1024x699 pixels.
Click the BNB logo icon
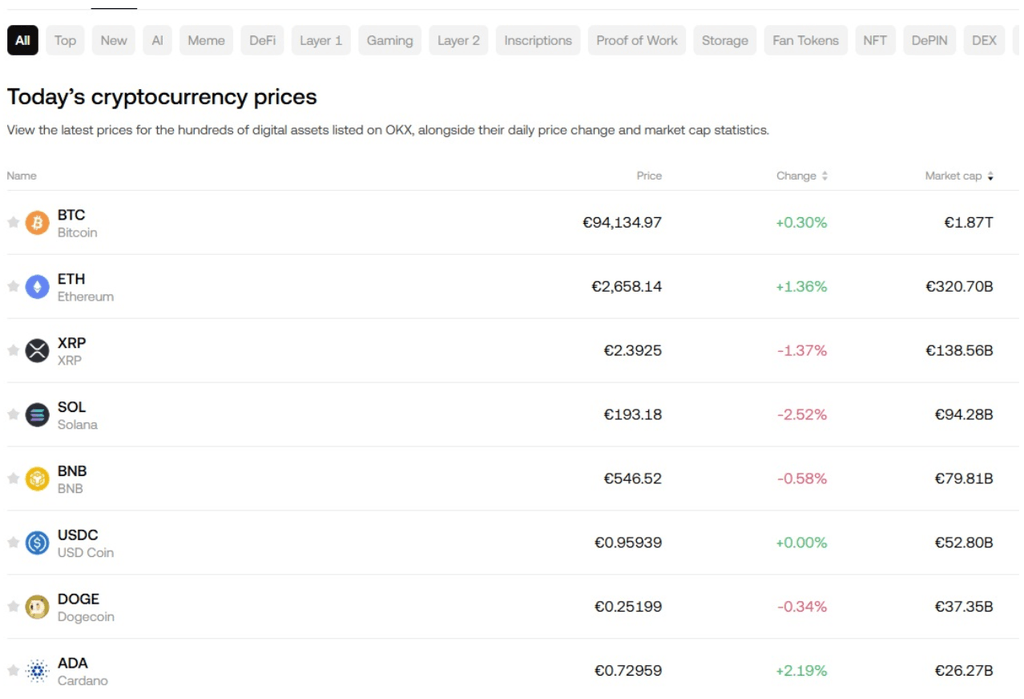(x=37, y=478)
